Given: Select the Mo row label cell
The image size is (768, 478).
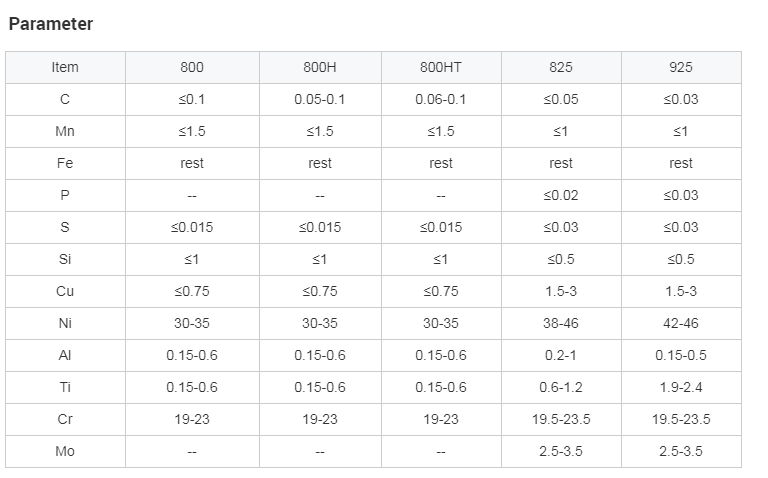Looking at the screenshot, I should [65, 451].
